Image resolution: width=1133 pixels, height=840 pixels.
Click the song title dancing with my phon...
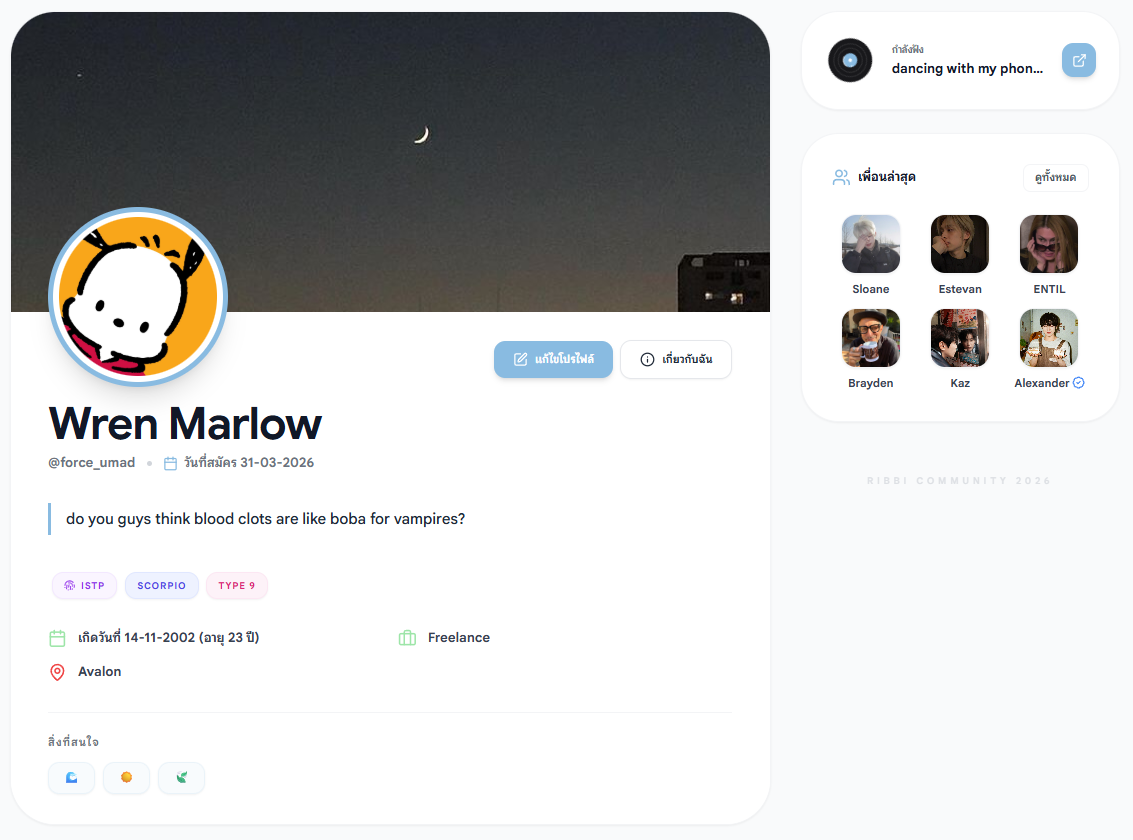pos(967,69)
